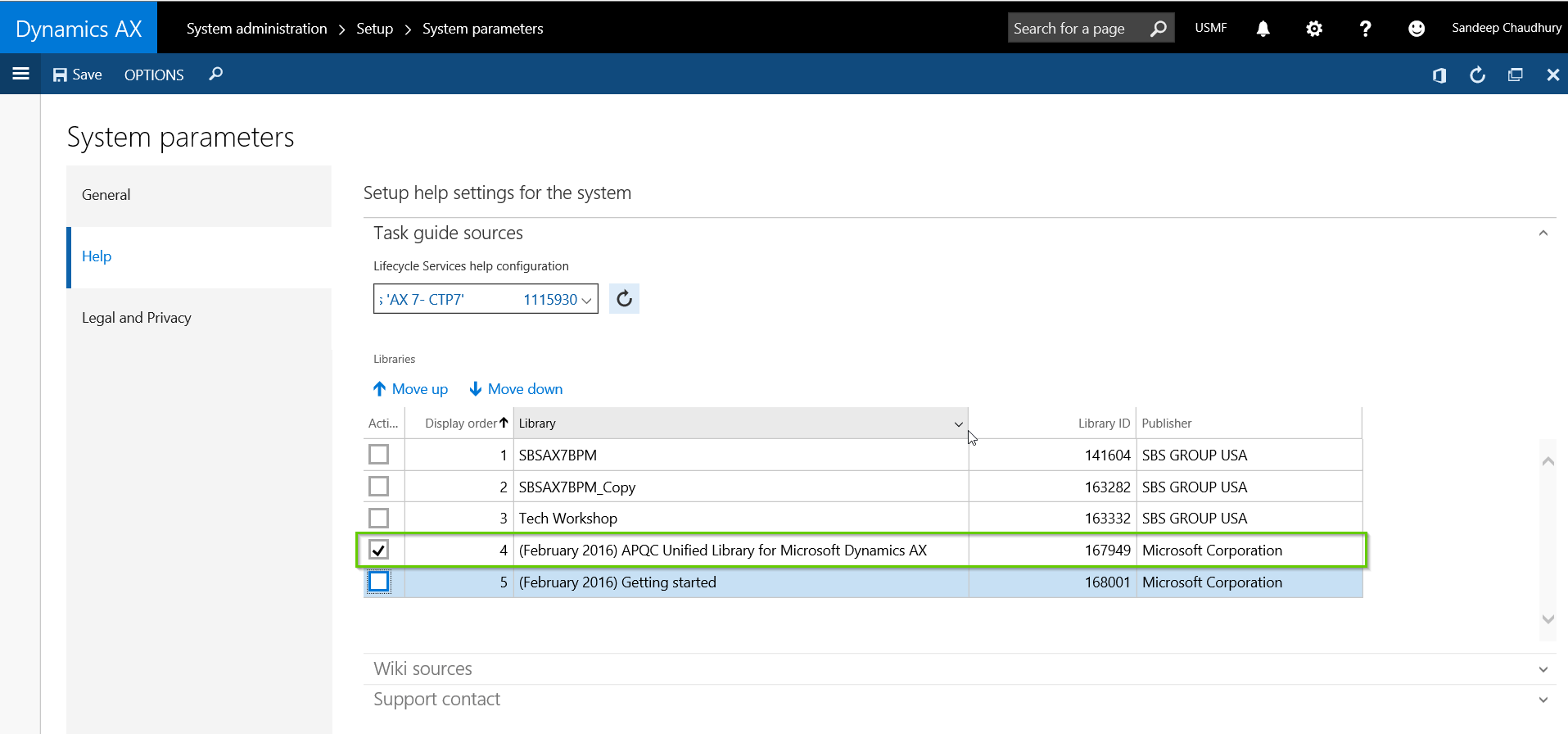Go to Dynamics AX home

[x=79, y=29]
